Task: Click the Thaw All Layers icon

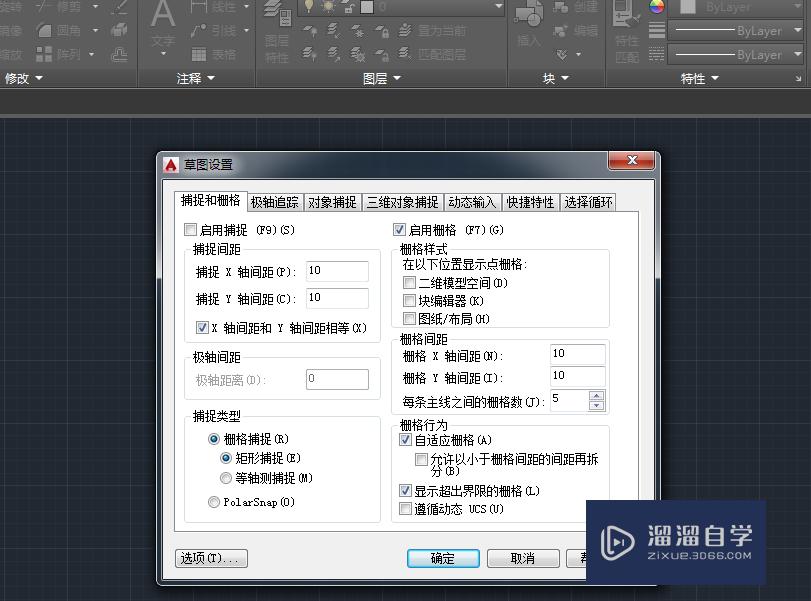Action: [357, 54]
